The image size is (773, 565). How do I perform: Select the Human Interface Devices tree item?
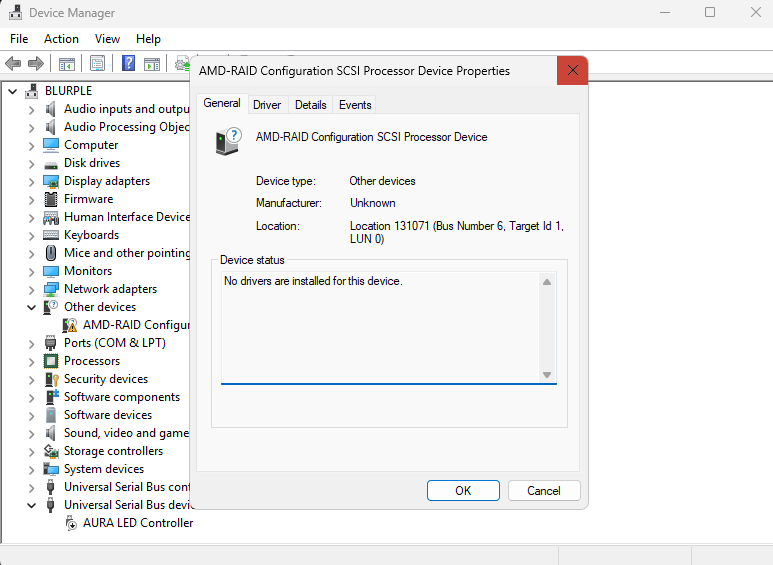[x=127, y=217]
